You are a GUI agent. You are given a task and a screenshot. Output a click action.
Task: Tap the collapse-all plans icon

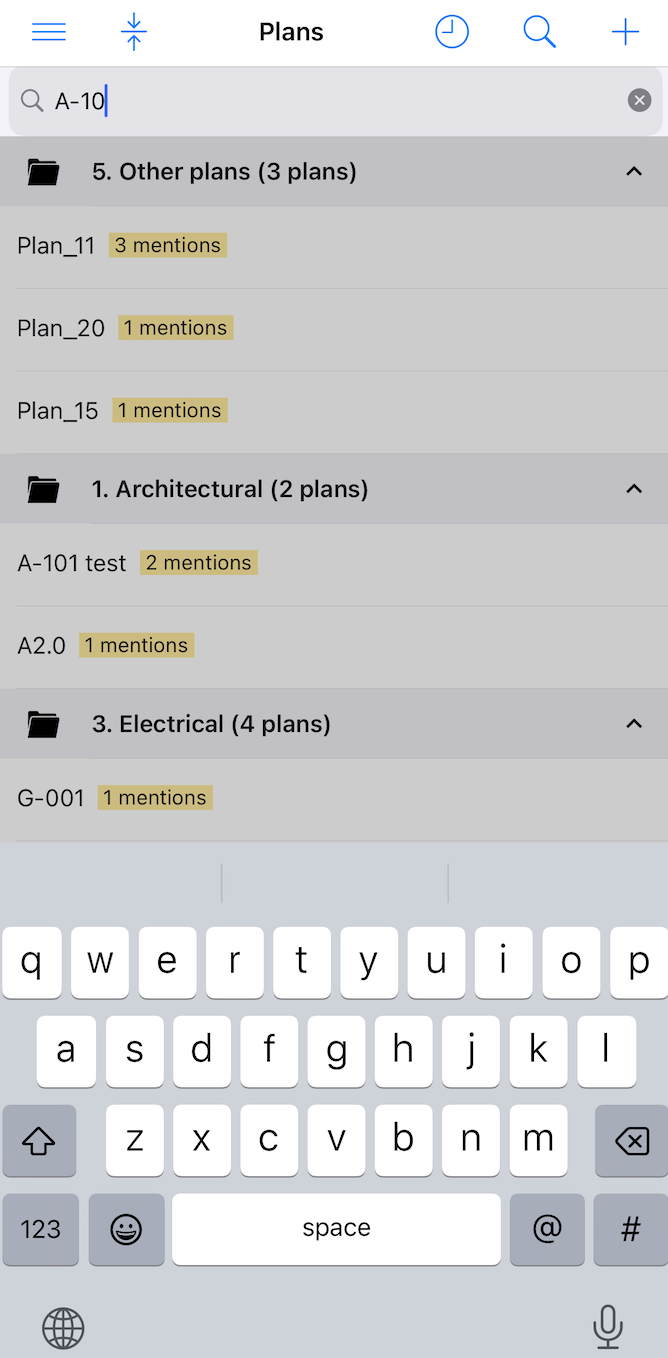tap(133, 31)
